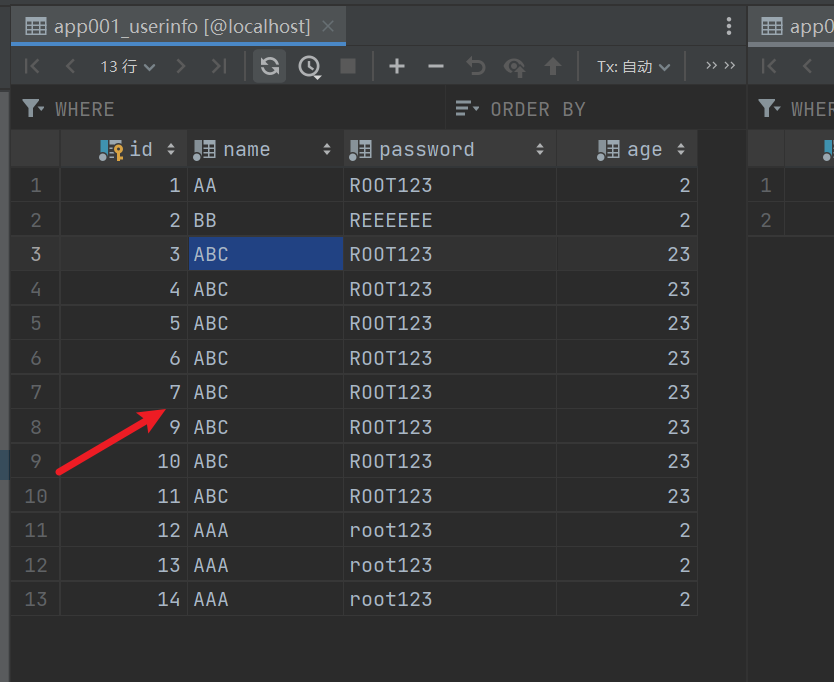The width and height of the screenshot is (834, 682).
Task: Submit changes with up arrow
Action: 553,66
